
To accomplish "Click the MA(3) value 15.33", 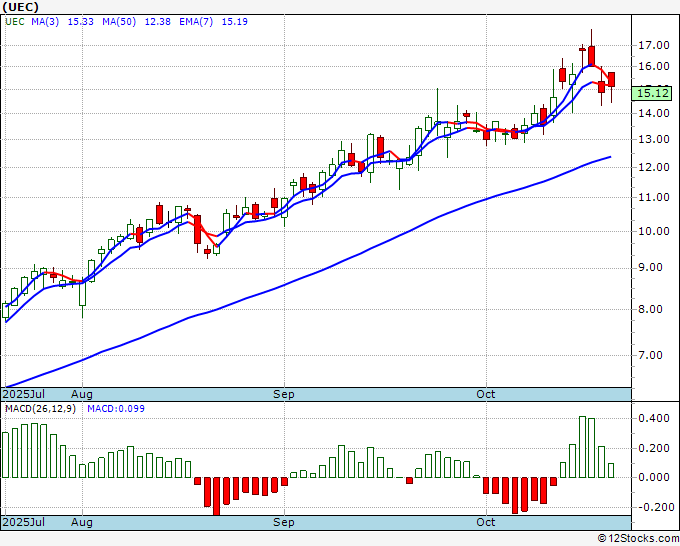I will (x=81, y=22).
